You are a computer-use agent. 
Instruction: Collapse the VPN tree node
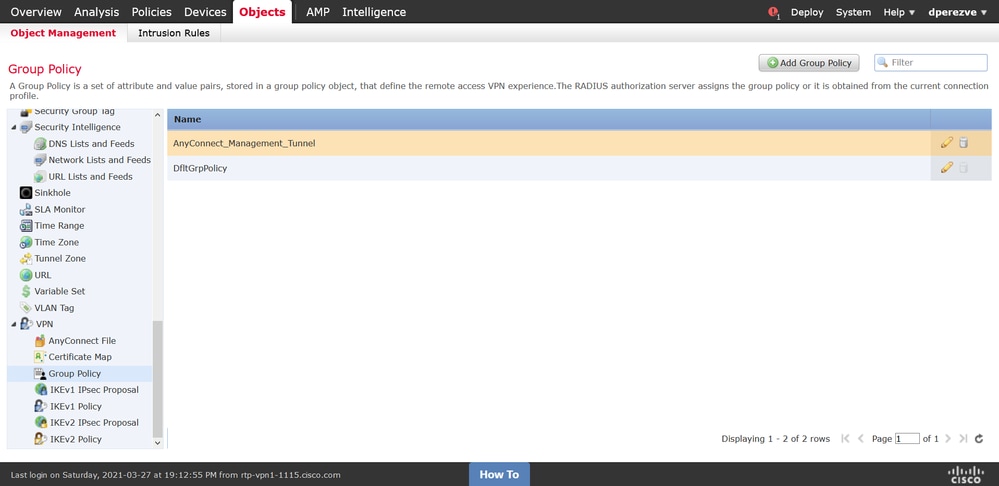(14, 324)
